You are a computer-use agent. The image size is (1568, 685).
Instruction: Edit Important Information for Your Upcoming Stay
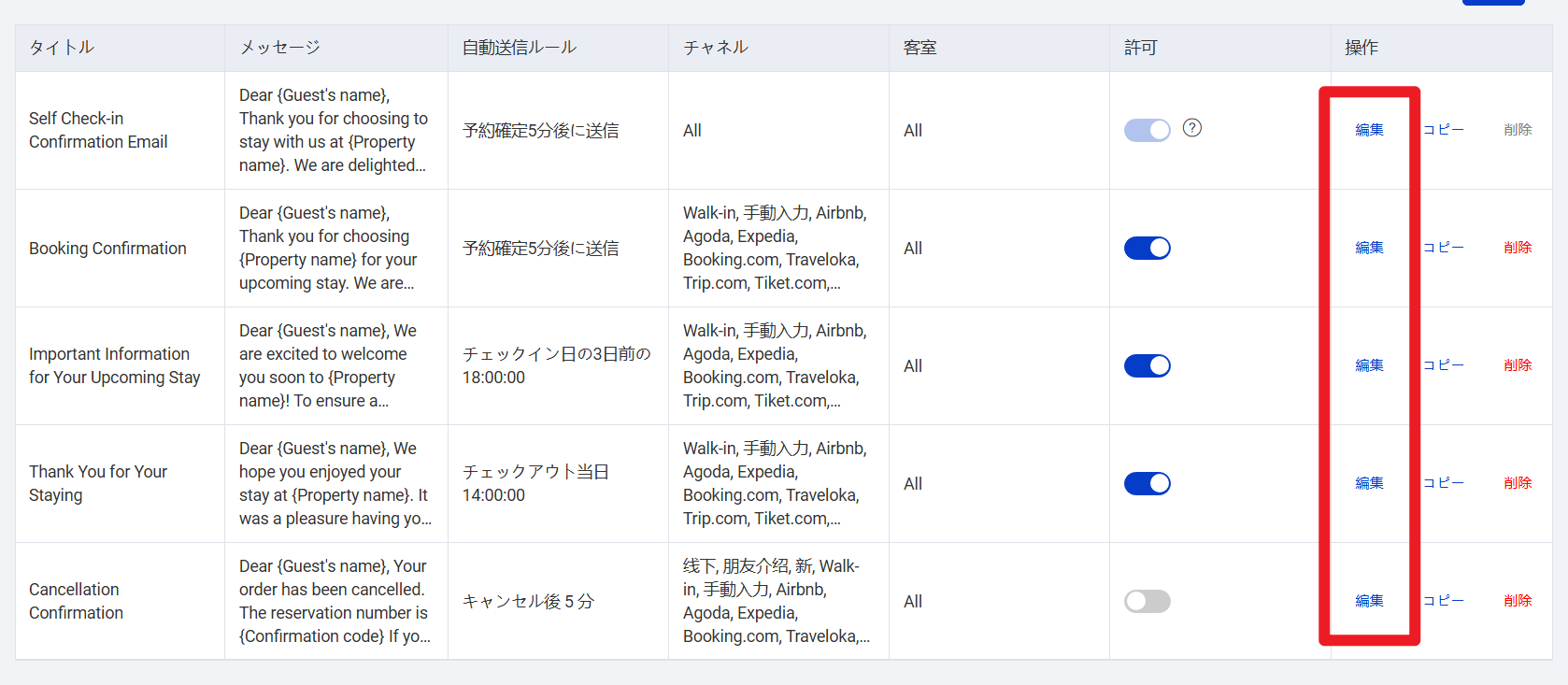pos(1369,365)
